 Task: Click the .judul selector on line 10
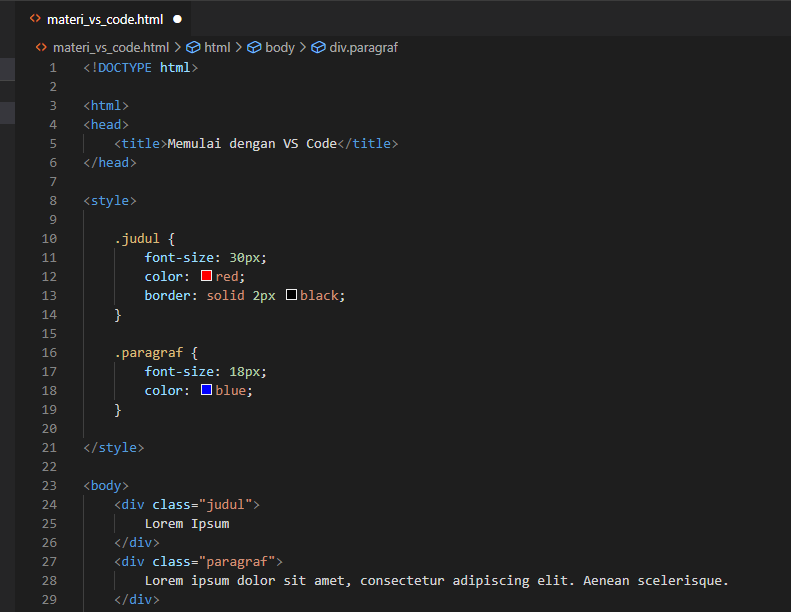[x=137, y=239]
